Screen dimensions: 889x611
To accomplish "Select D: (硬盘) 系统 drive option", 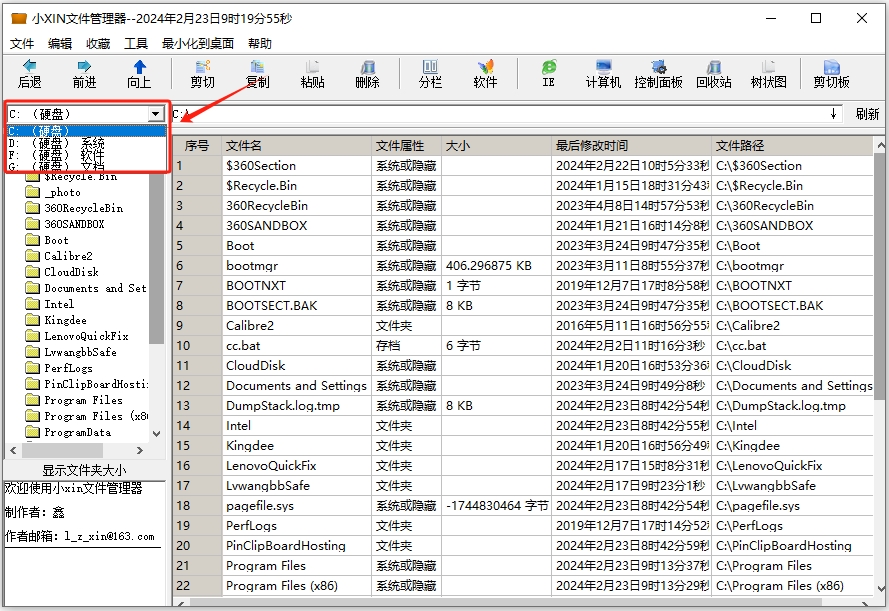I will pyautogui.click(x=87, y=143).
